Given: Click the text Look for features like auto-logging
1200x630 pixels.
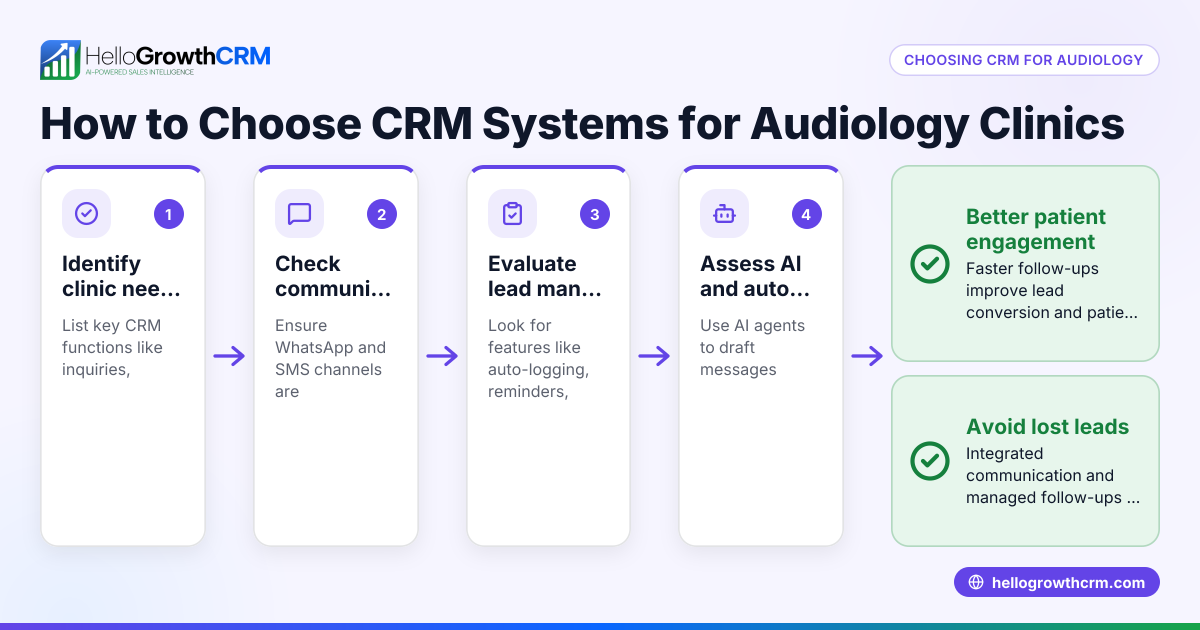Looking at the screenshot, I should pos(538,359).
